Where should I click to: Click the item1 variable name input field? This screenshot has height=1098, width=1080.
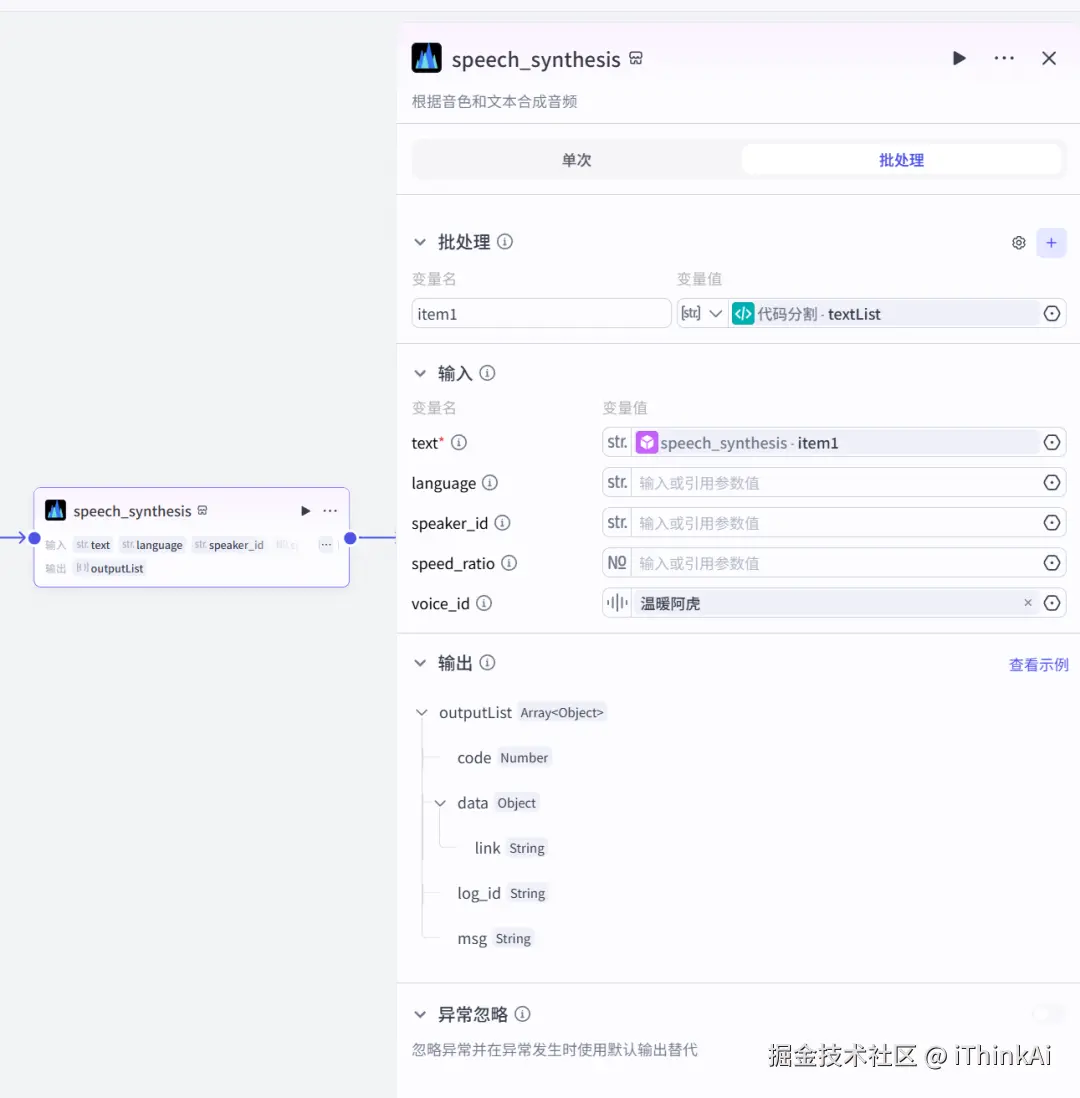(x=541, y=313)
